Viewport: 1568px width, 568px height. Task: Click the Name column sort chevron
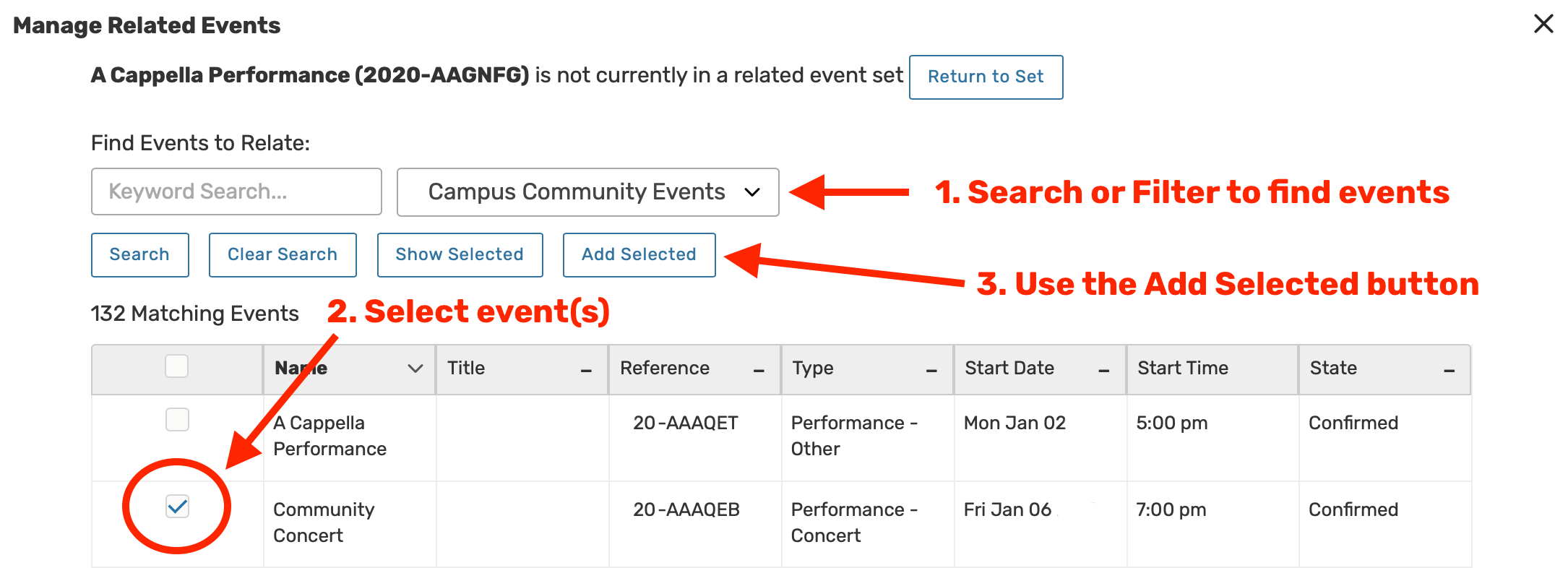tap(415, 369)
